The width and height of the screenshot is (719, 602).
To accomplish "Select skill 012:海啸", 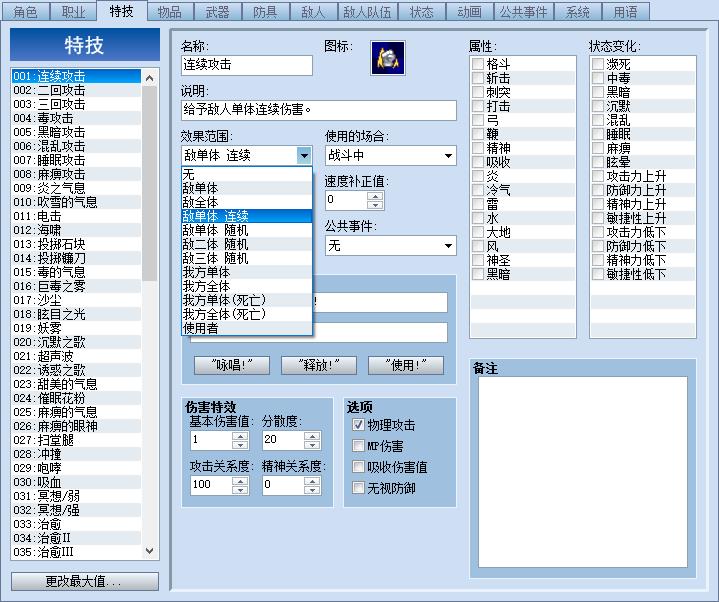I will pos(77,230).
